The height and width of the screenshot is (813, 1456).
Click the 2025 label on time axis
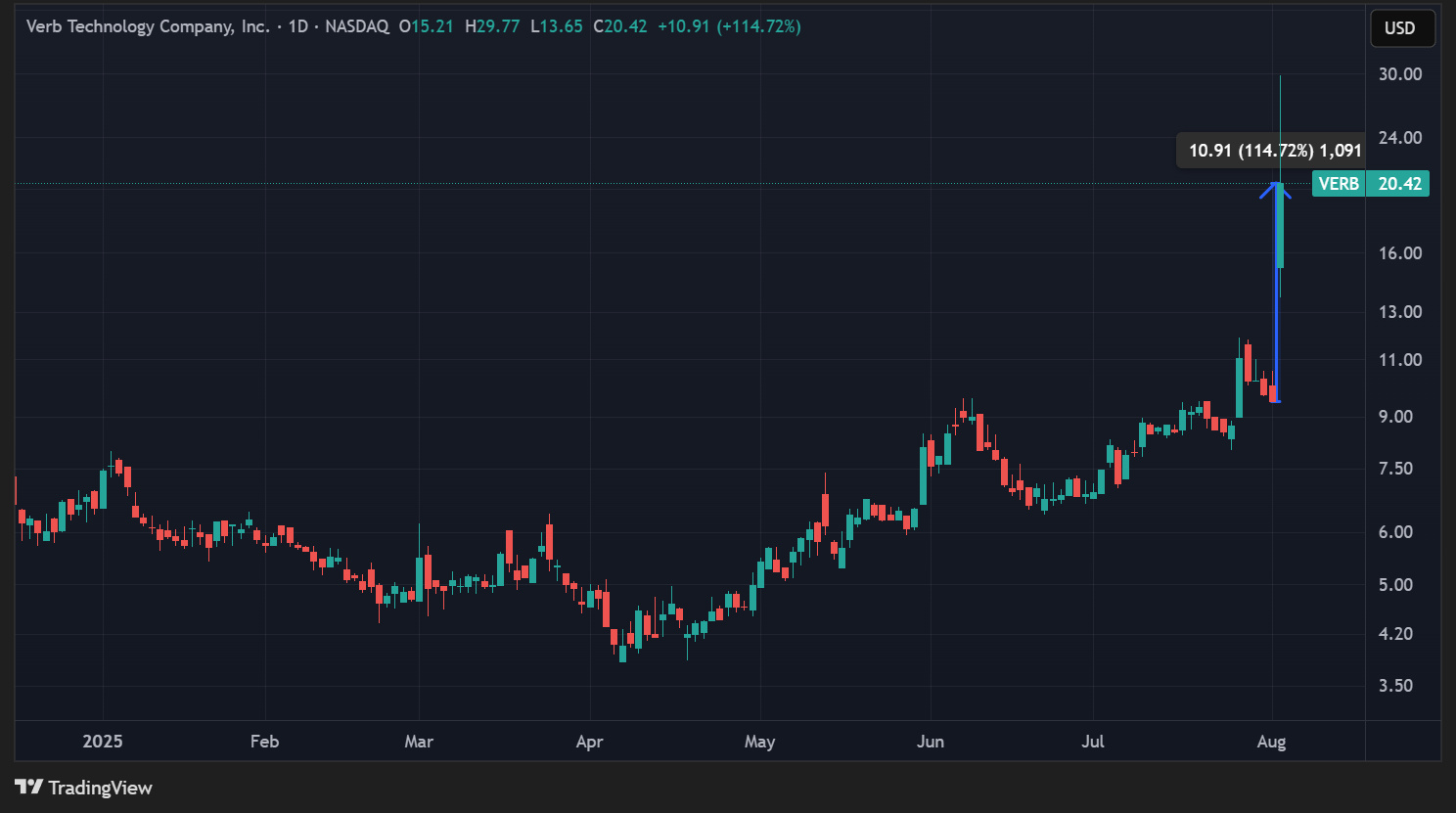click(x=103, y=742)
